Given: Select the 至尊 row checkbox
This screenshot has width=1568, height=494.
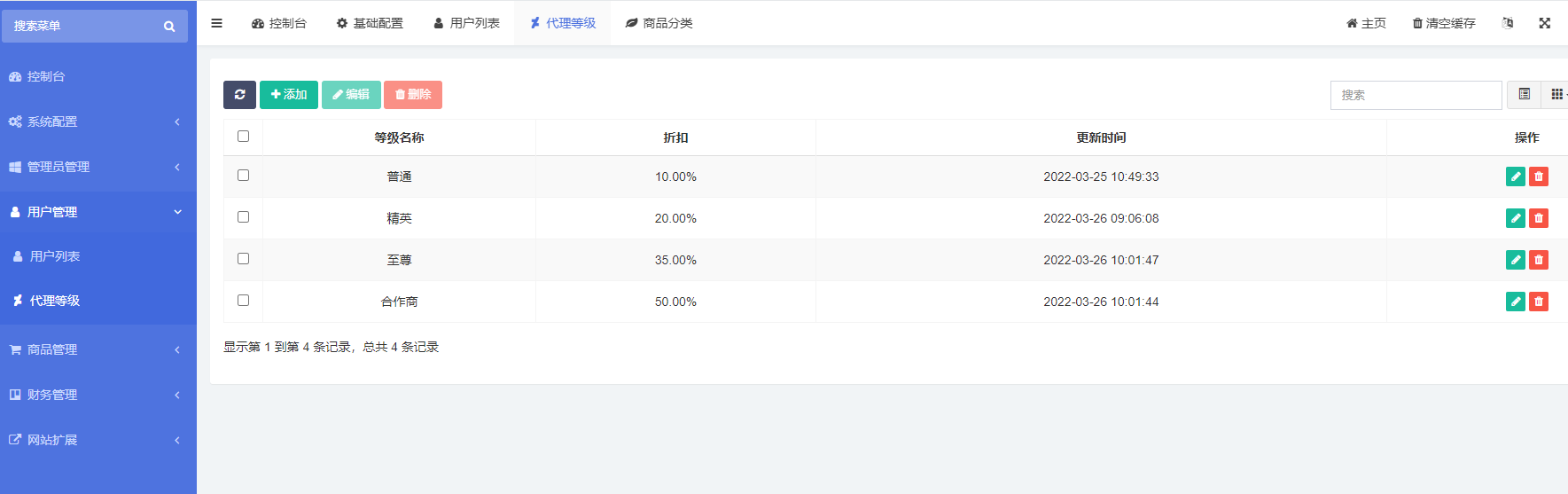Looking at the screenshot, I should point(244,259).
